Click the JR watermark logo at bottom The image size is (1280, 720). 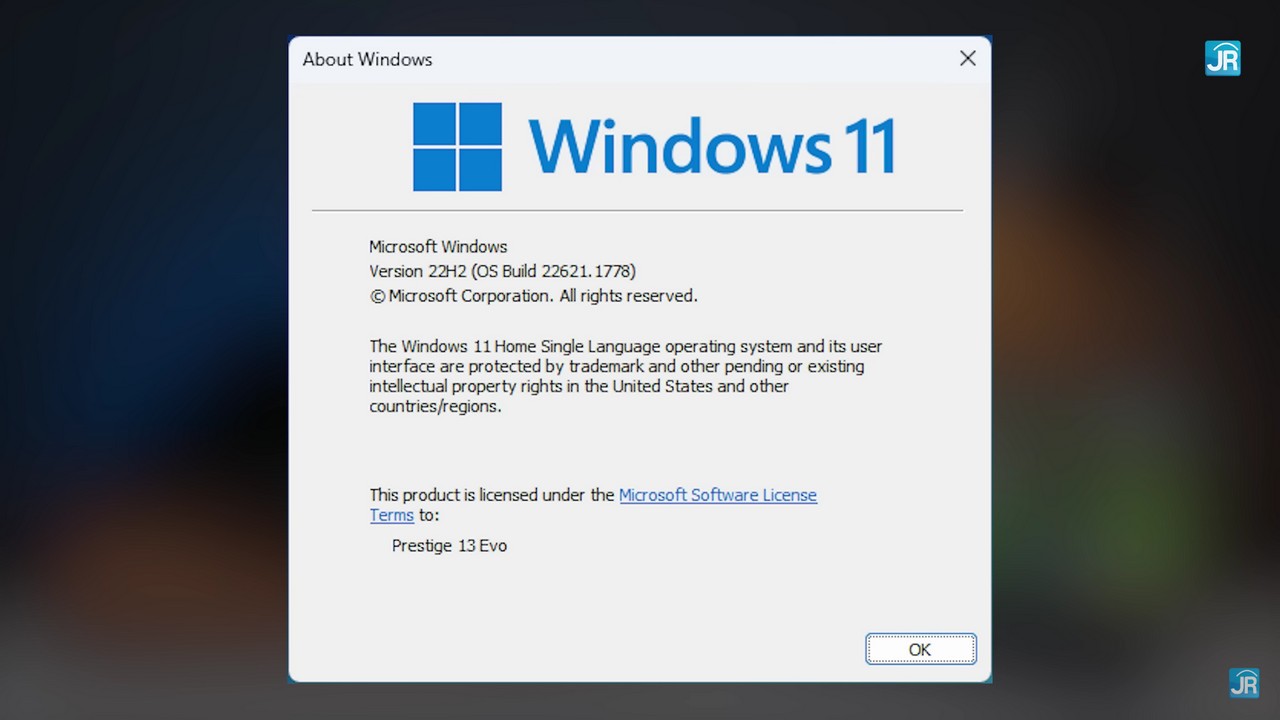tap(1244, 683)
